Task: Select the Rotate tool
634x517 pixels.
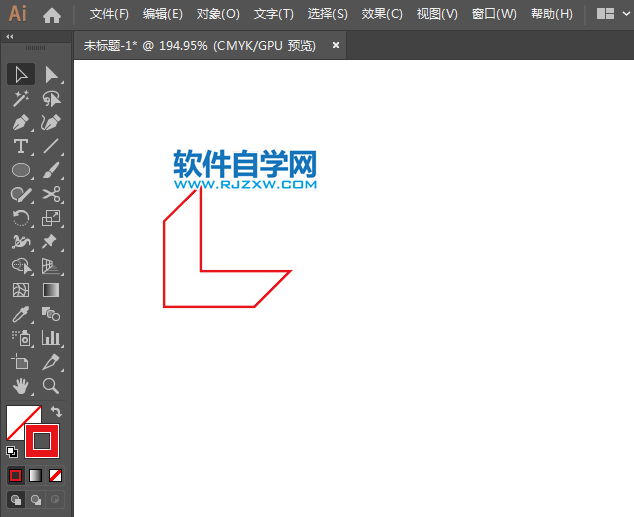Action: (x=21, y=218)
